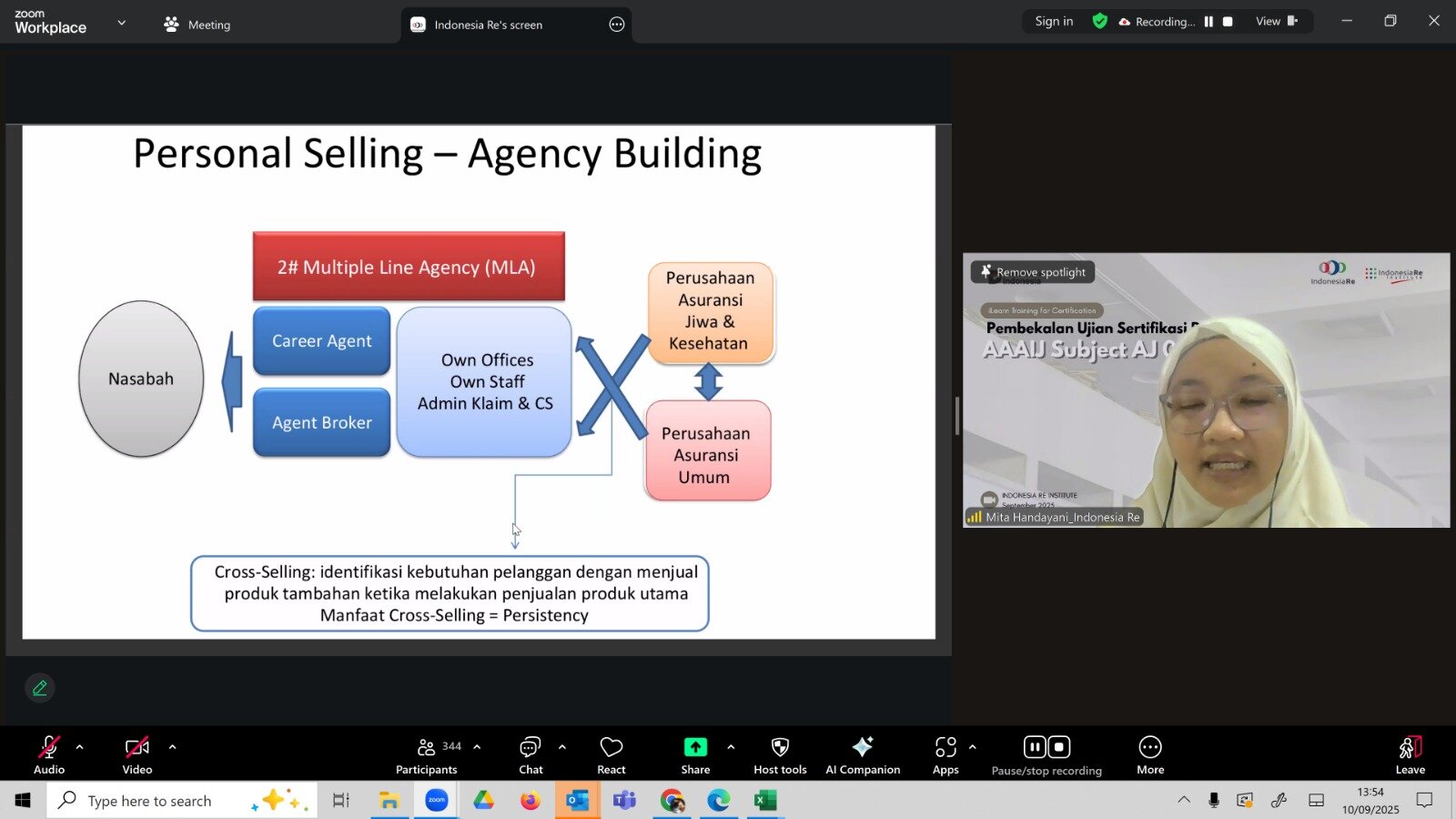Pause the recording in the bottom toolbar
This screenshot has width=1456, height=819.
point(1035,747)
